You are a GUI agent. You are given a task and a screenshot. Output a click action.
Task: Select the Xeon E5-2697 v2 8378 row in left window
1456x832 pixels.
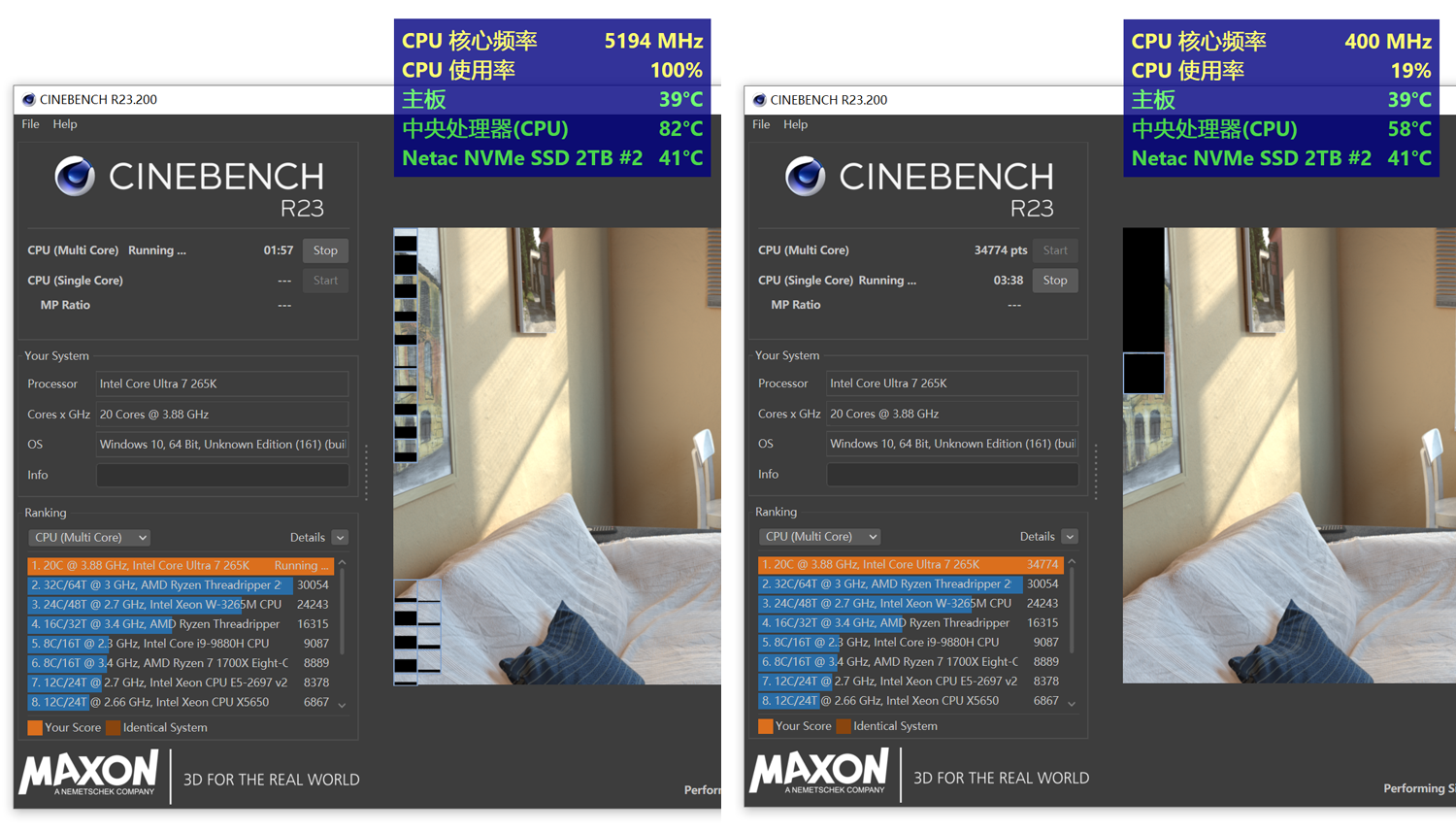[181, 682]
